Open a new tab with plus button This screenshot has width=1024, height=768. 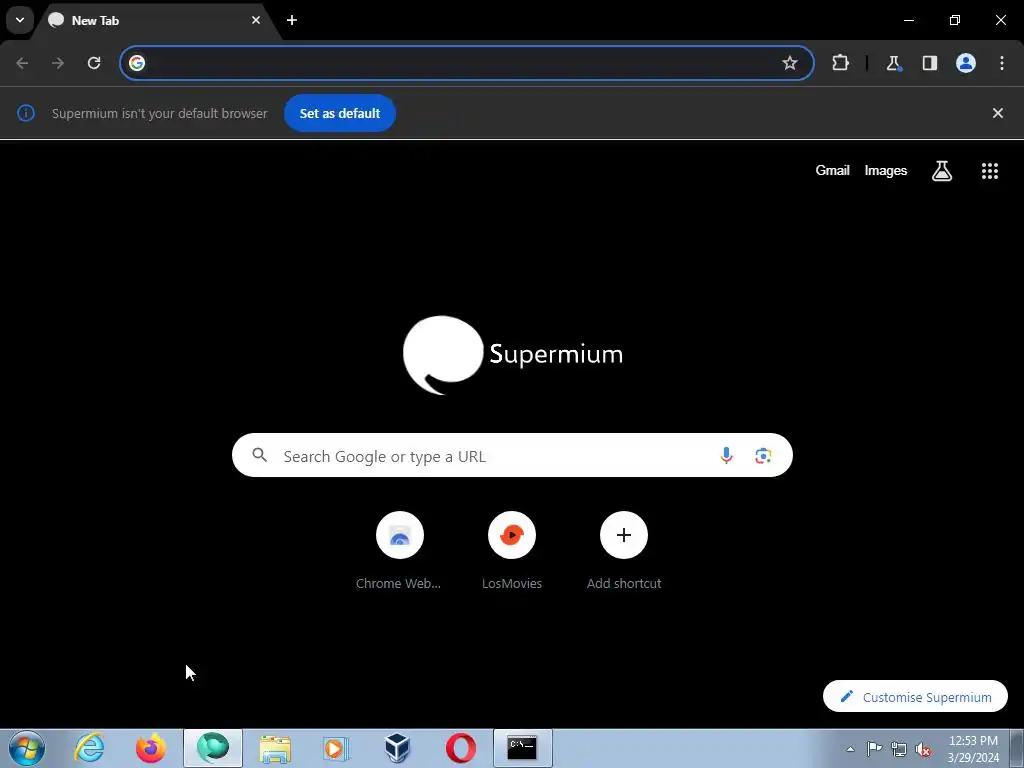pyautogui.click(x=292, y=20)
